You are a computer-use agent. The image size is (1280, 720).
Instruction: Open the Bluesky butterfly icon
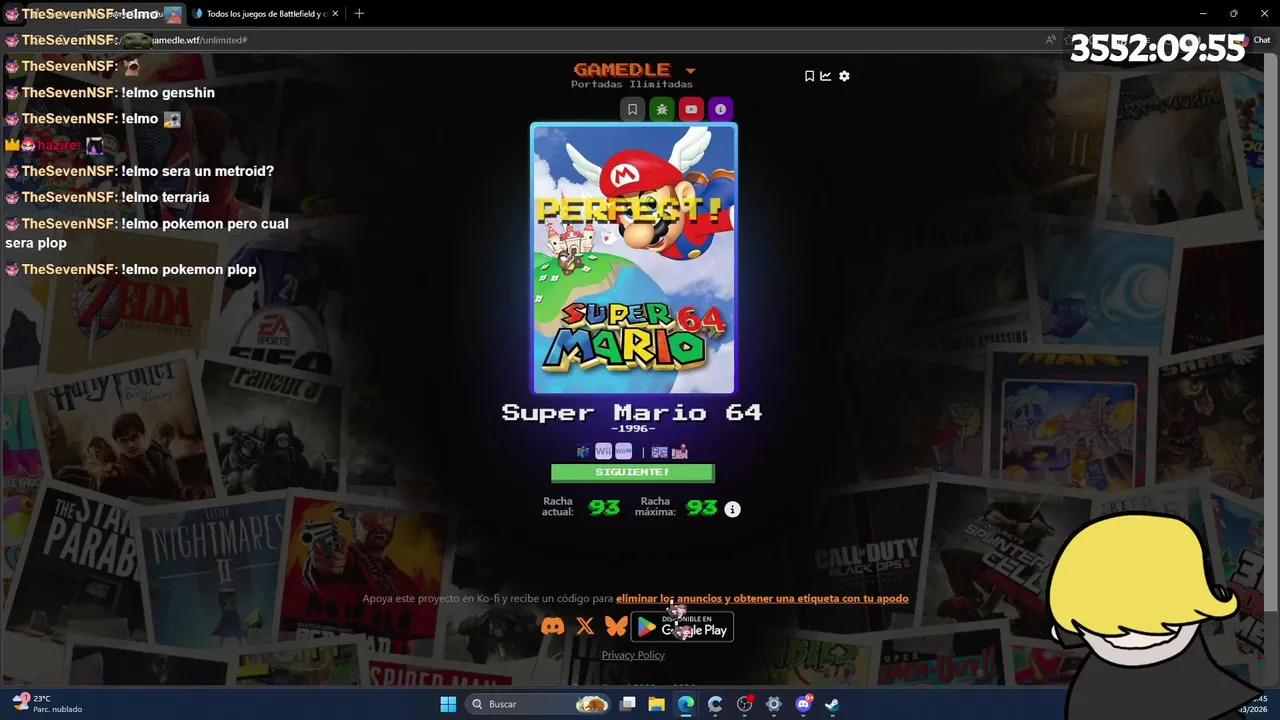[x=616, y=626]
